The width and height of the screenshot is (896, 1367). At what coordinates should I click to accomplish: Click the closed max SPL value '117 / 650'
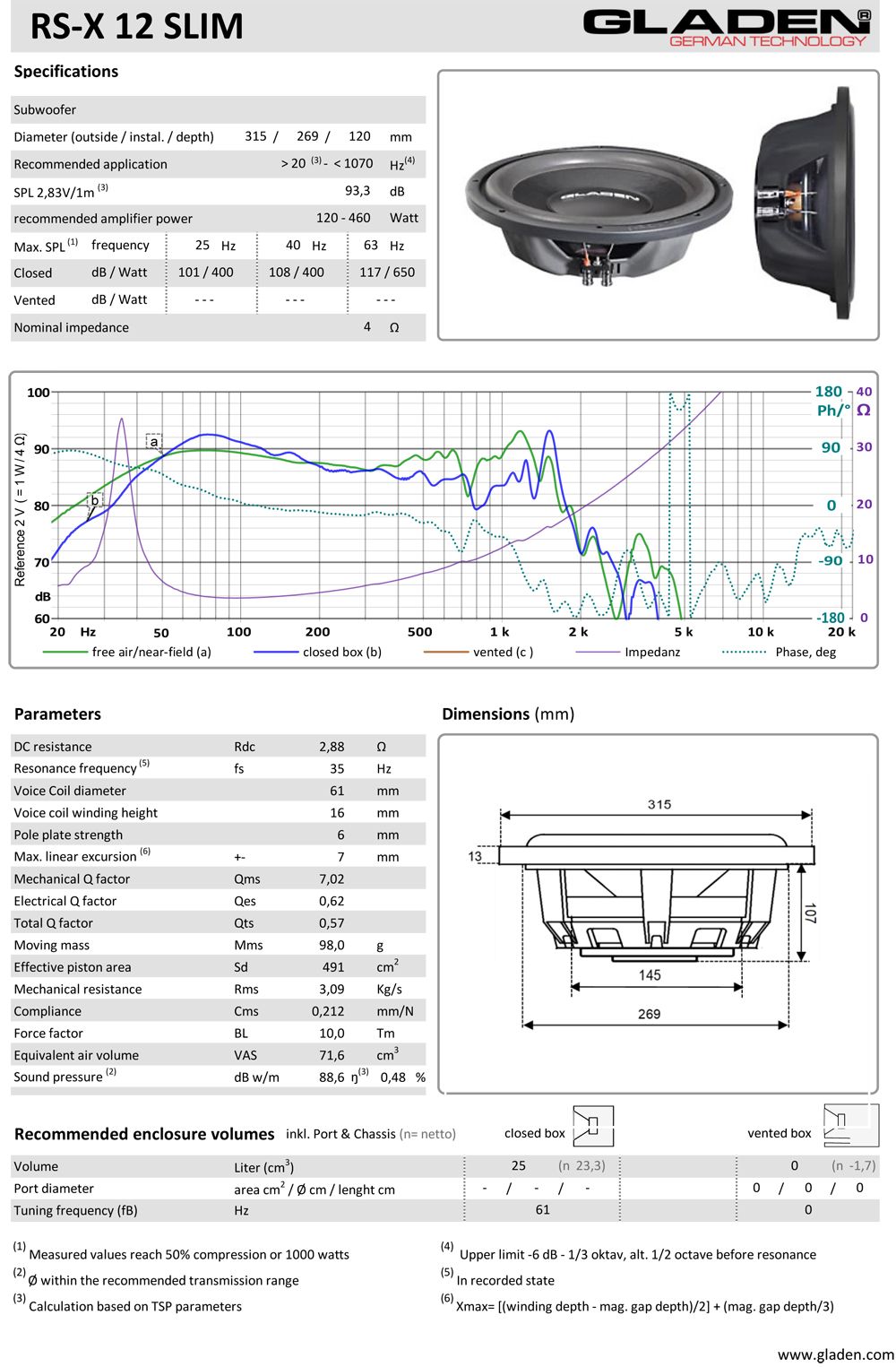pos(387,273)
